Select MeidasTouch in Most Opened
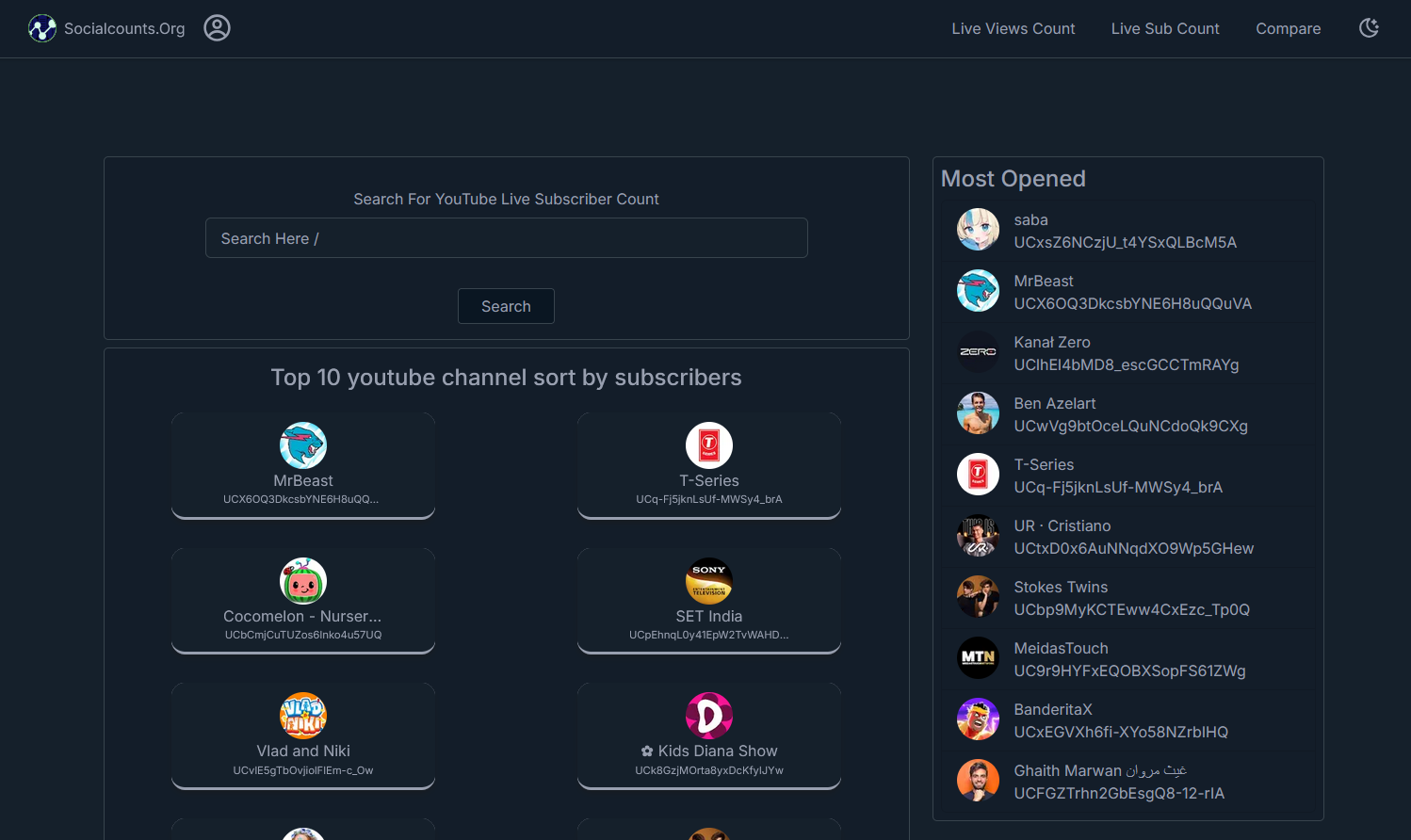1411x840 pixels. (1062, 648)
